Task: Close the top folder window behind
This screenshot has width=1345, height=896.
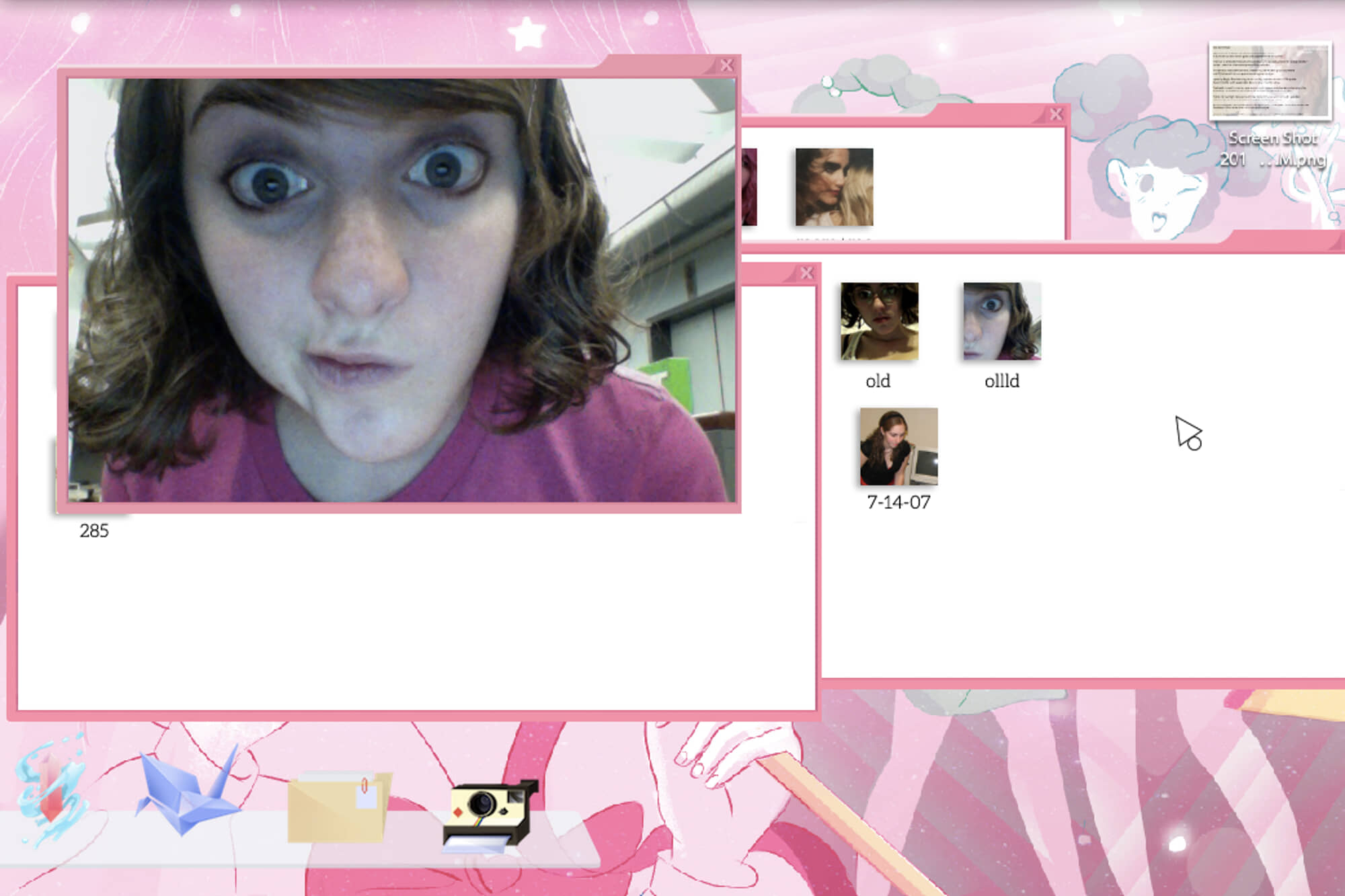Action: [1056, 114]
